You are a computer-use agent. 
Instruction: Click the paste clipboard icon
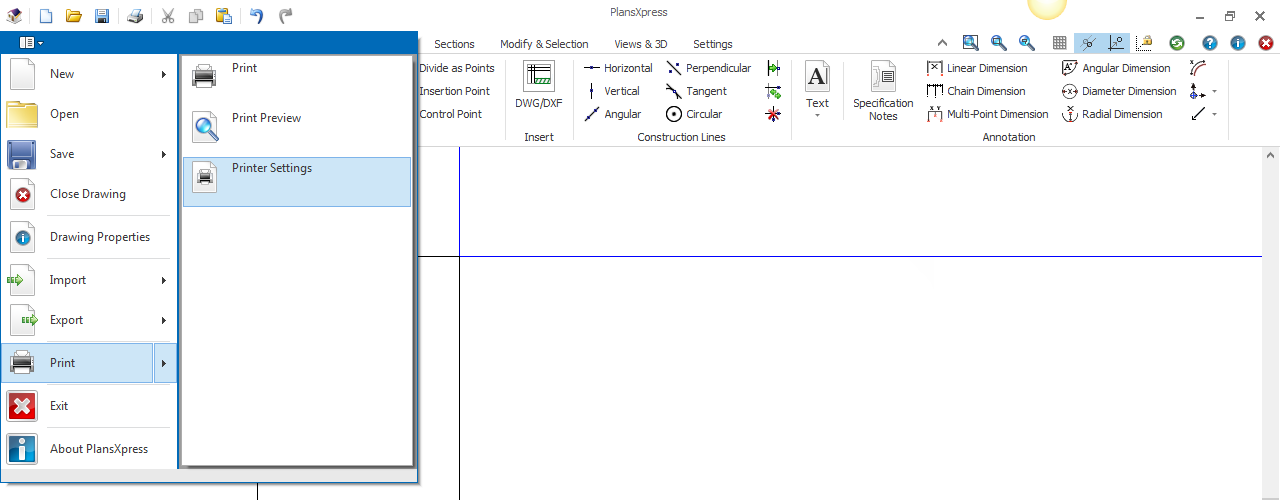pos(224,16)
